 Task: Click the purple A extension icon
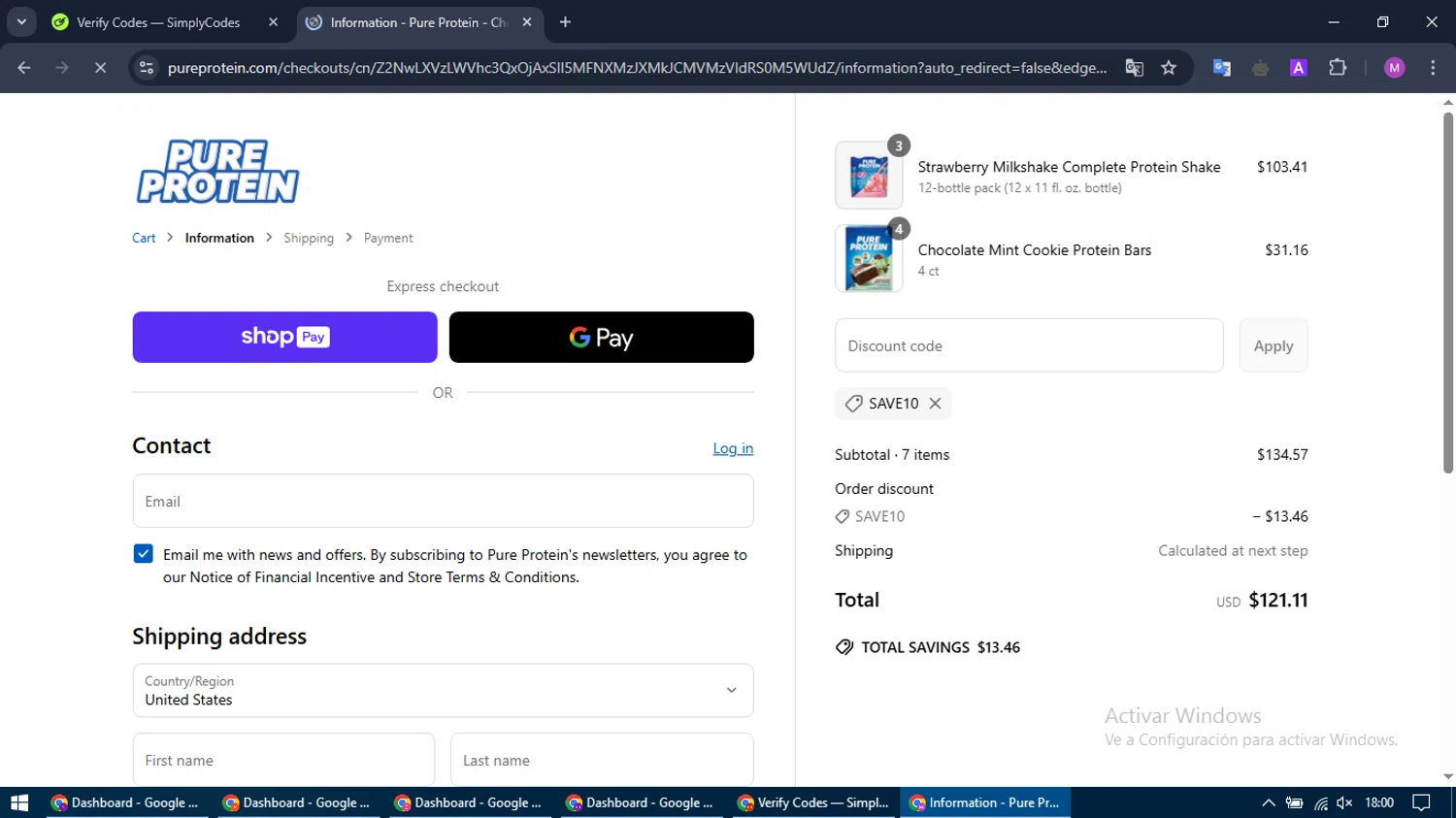(1298, 68)
